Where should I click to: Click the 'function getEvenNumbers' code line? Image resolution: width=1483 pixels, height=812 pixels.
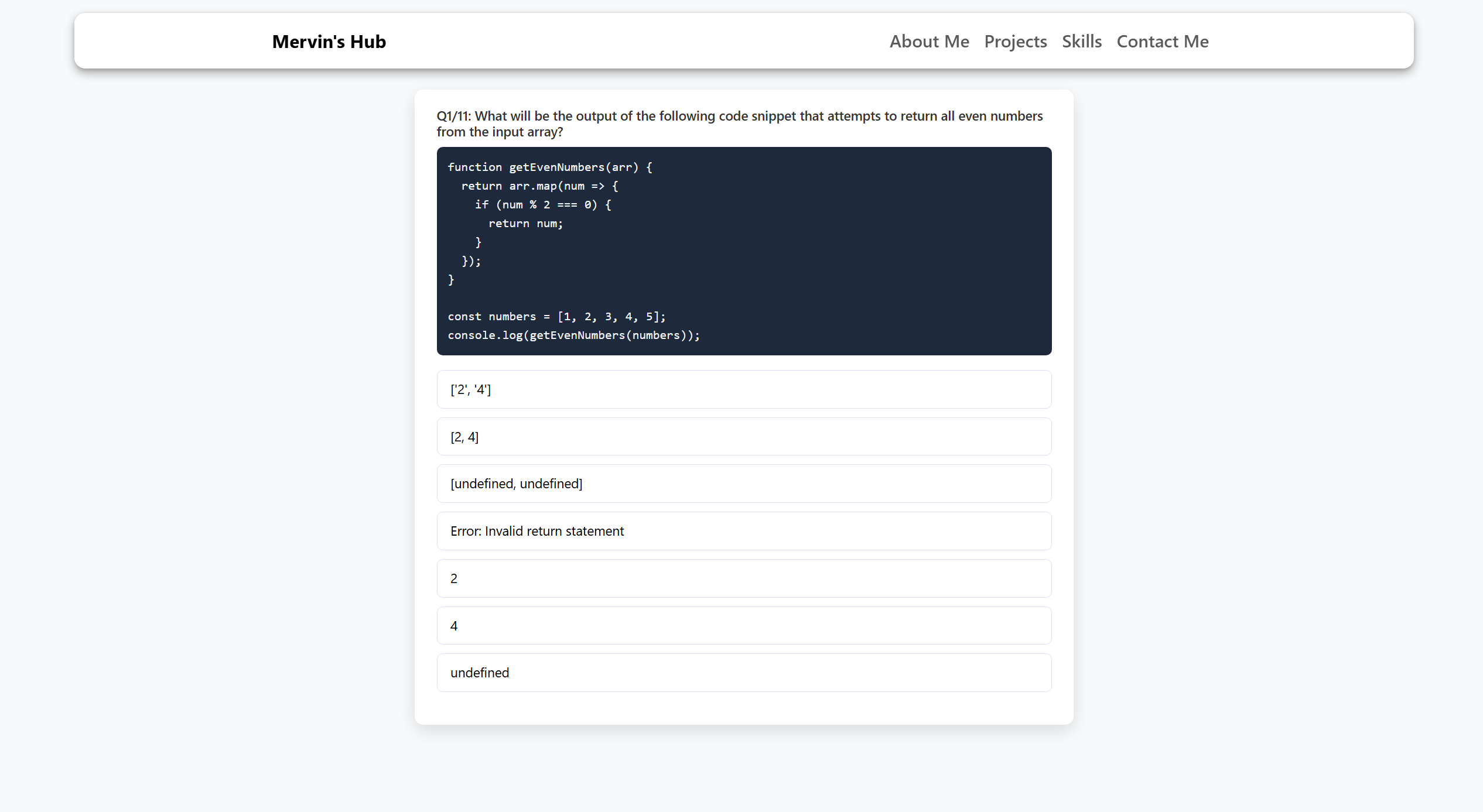click(x=549, y=167)
